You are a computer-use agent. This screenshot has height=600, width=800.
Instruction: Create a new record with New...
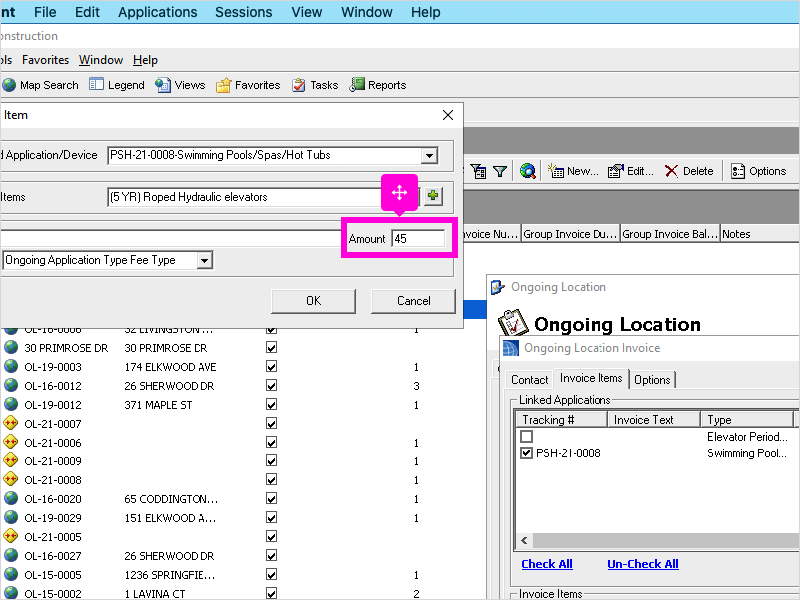coord(573,171)
